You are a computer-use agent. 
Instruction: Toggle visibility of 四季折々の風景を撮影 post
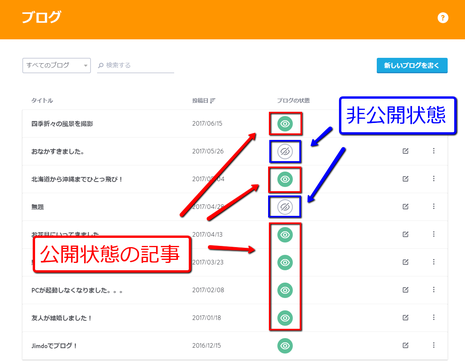pyautogui.click(x=285, y=124)
